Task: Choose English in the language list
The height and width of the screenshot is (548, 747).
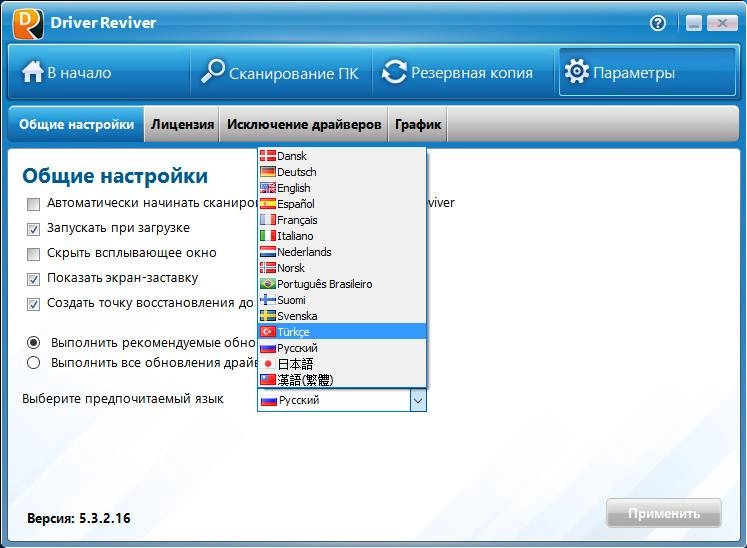Action: (342, 188)
